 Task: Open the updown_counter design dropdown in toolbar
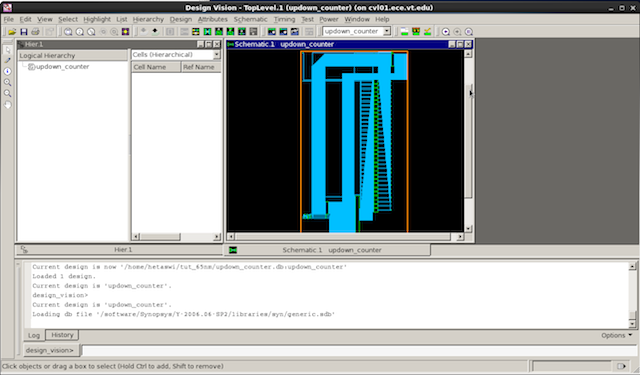[356, 31]
